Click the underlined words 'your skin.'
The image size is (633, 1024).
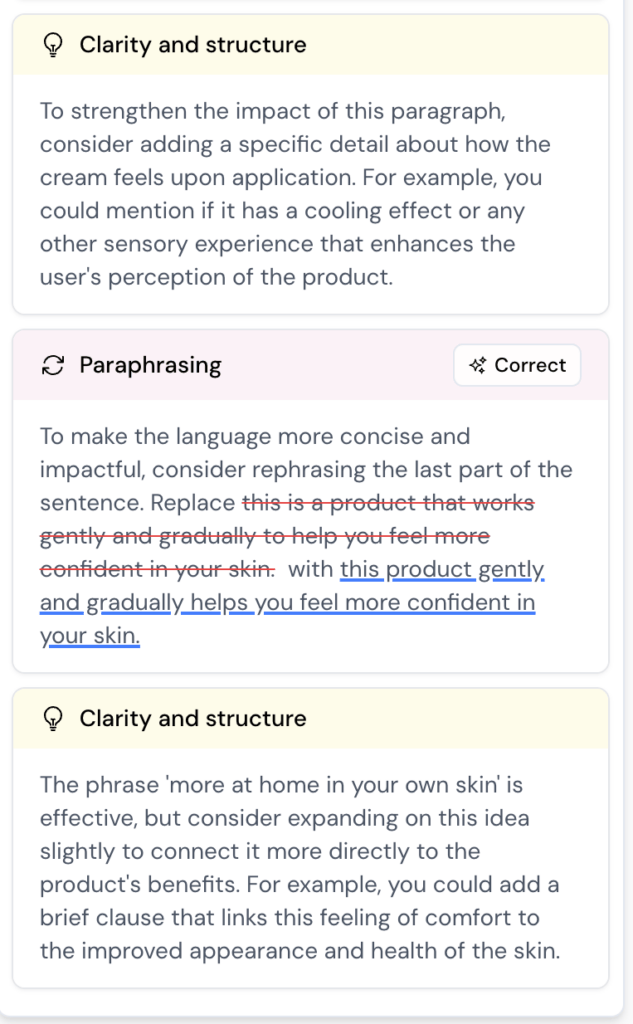click(x=90, y=636)
